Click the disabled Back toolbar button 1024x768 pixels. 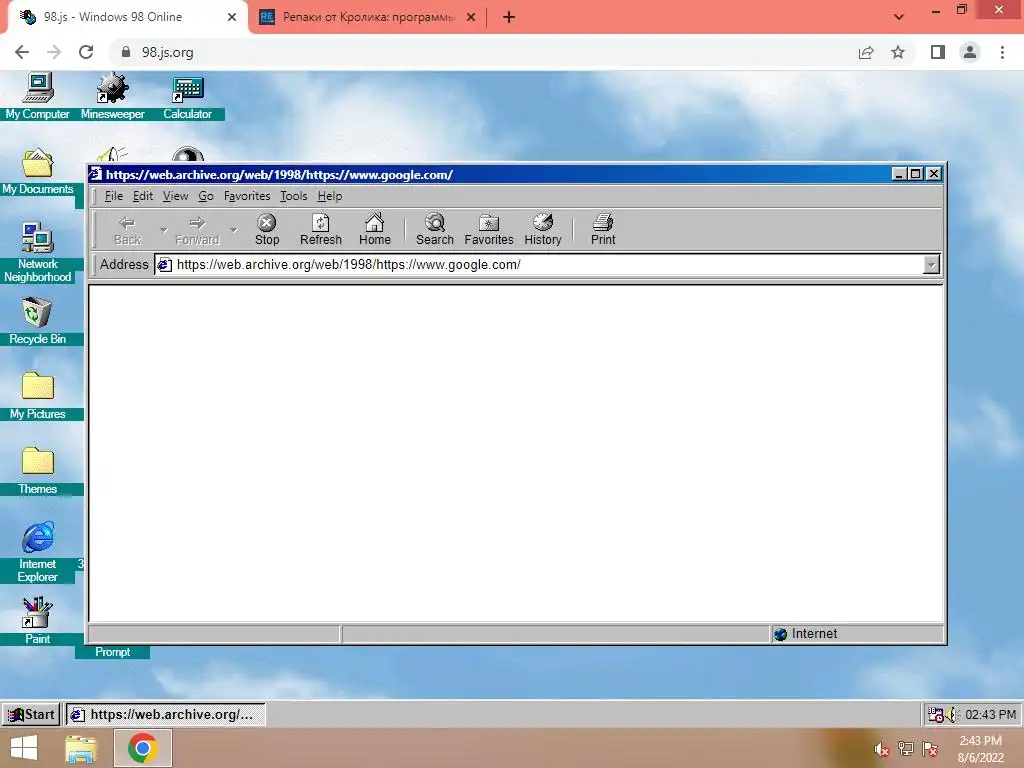click(127, 229)
